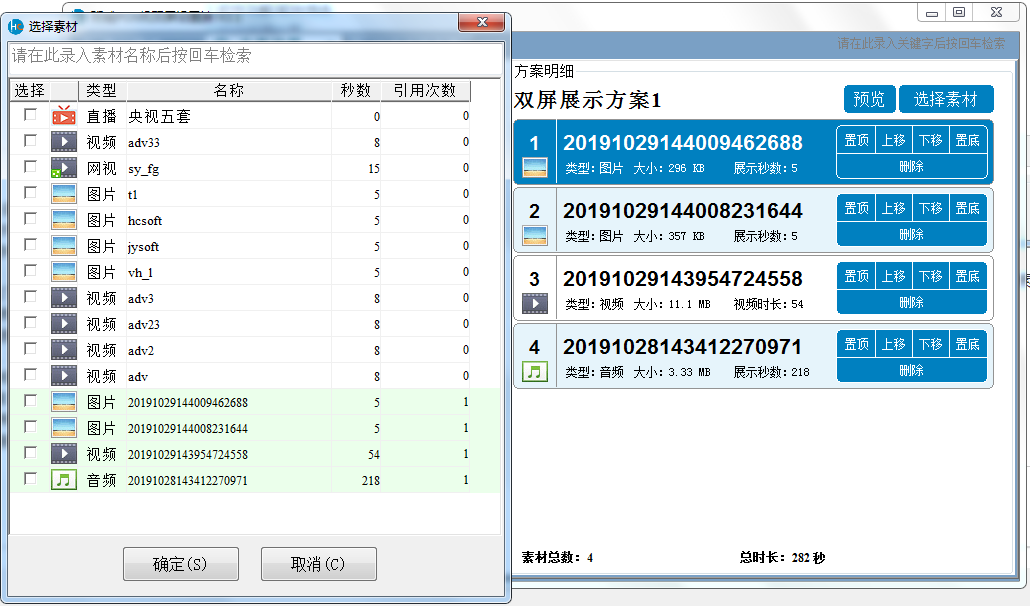
Task: Delete scheme item 4 with 删除
Action: click(912, 370)
